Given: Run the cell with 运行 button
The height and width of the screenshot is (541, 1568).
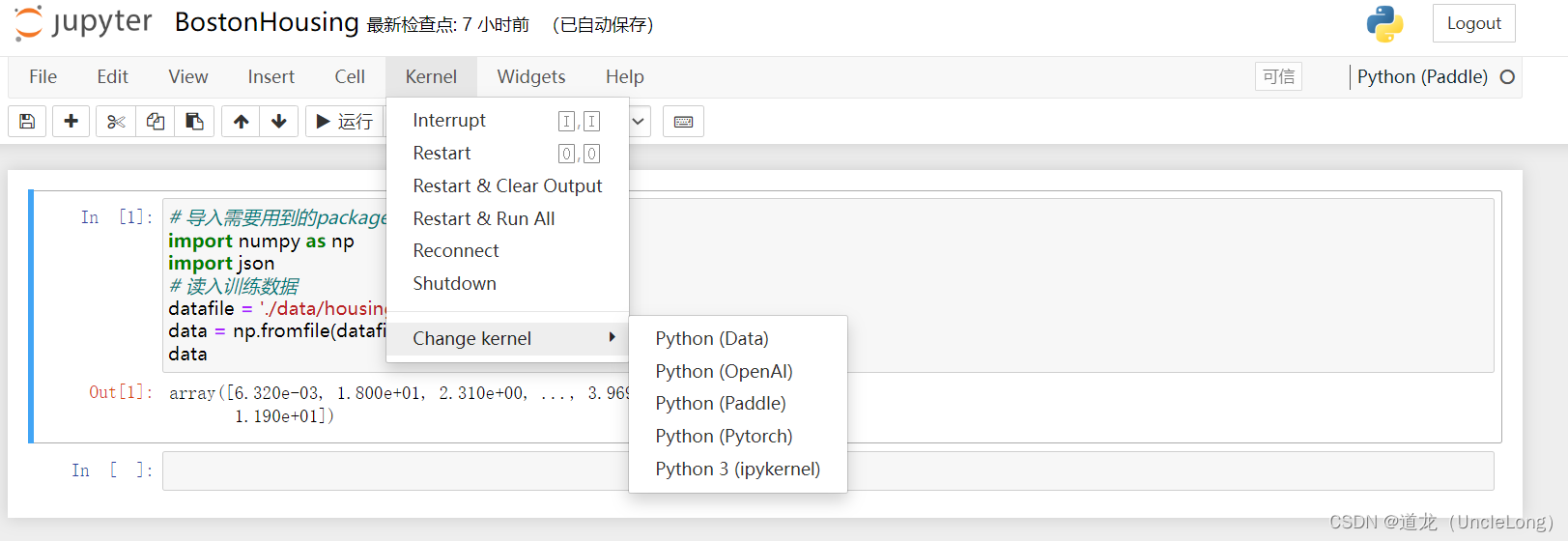Looking at the screenshot, I should coord(345,122).
